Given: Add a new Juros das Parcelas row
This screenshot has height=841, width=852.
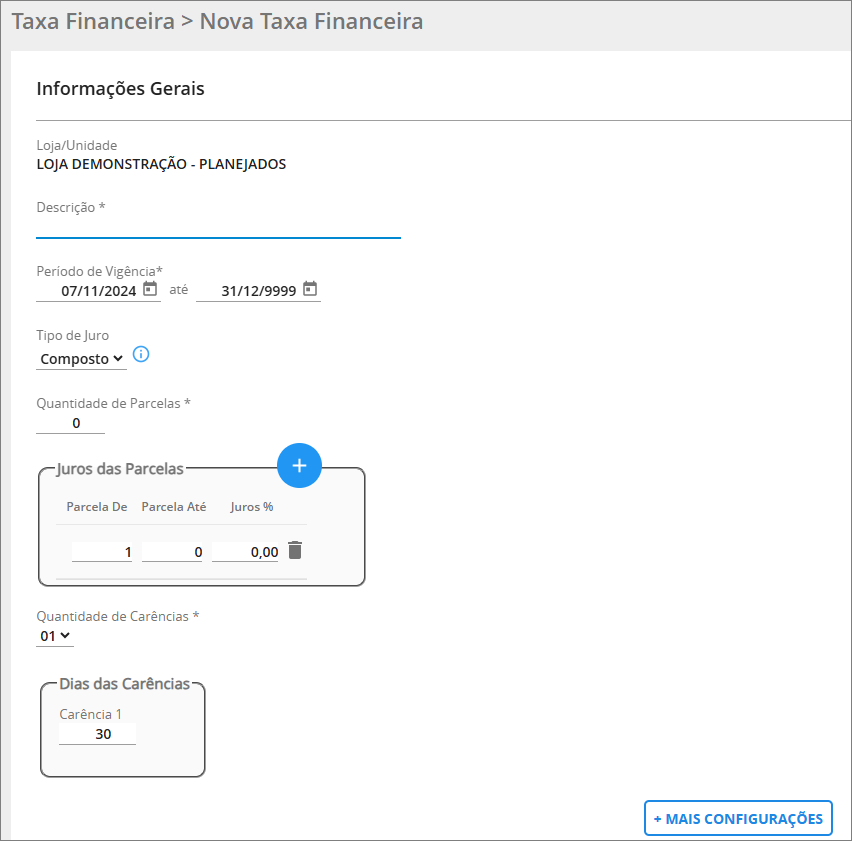Looking at the screenshot, I should tap(299, 466).
